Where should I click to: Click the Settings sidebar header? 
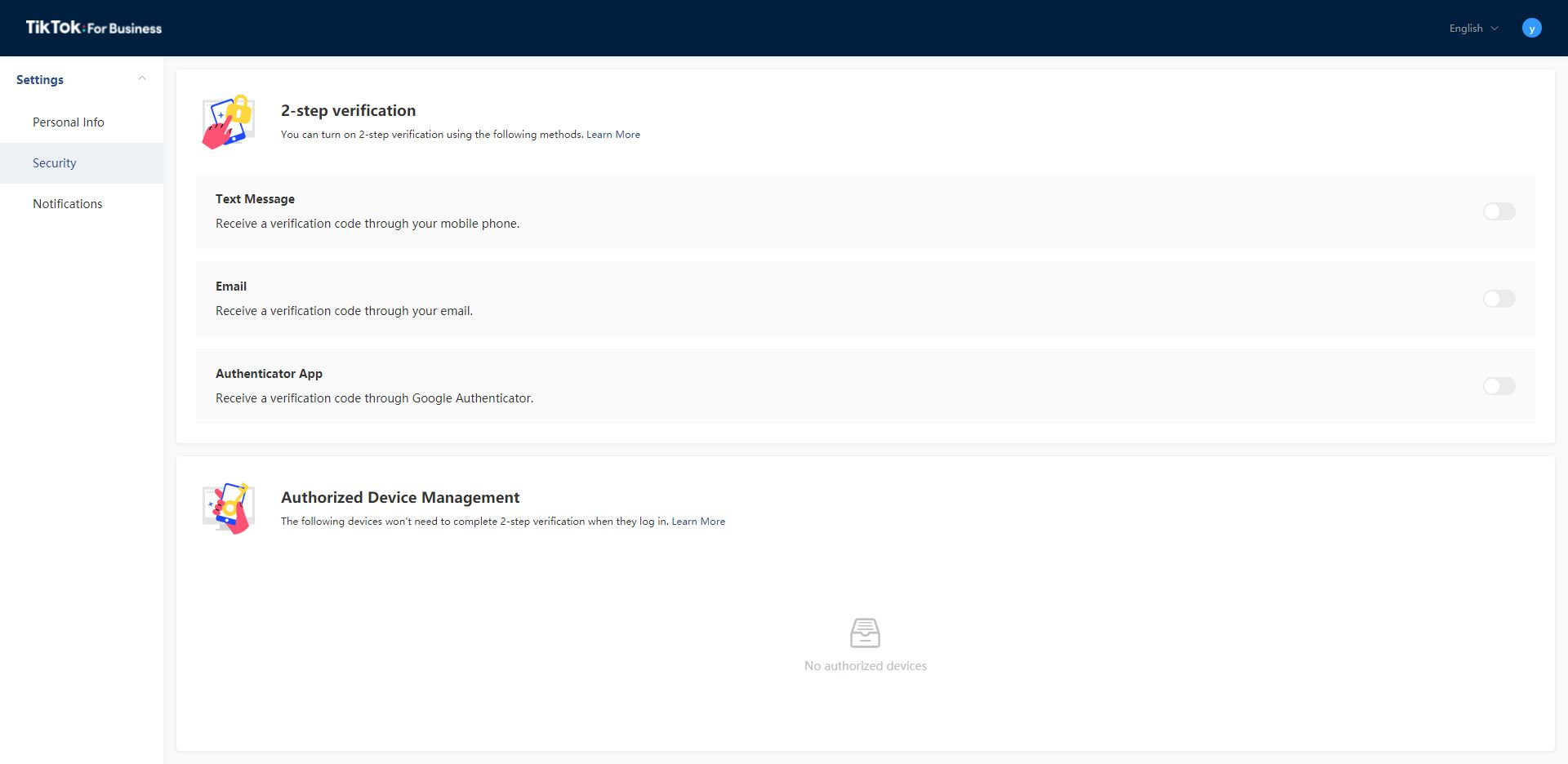pos(40,80)
